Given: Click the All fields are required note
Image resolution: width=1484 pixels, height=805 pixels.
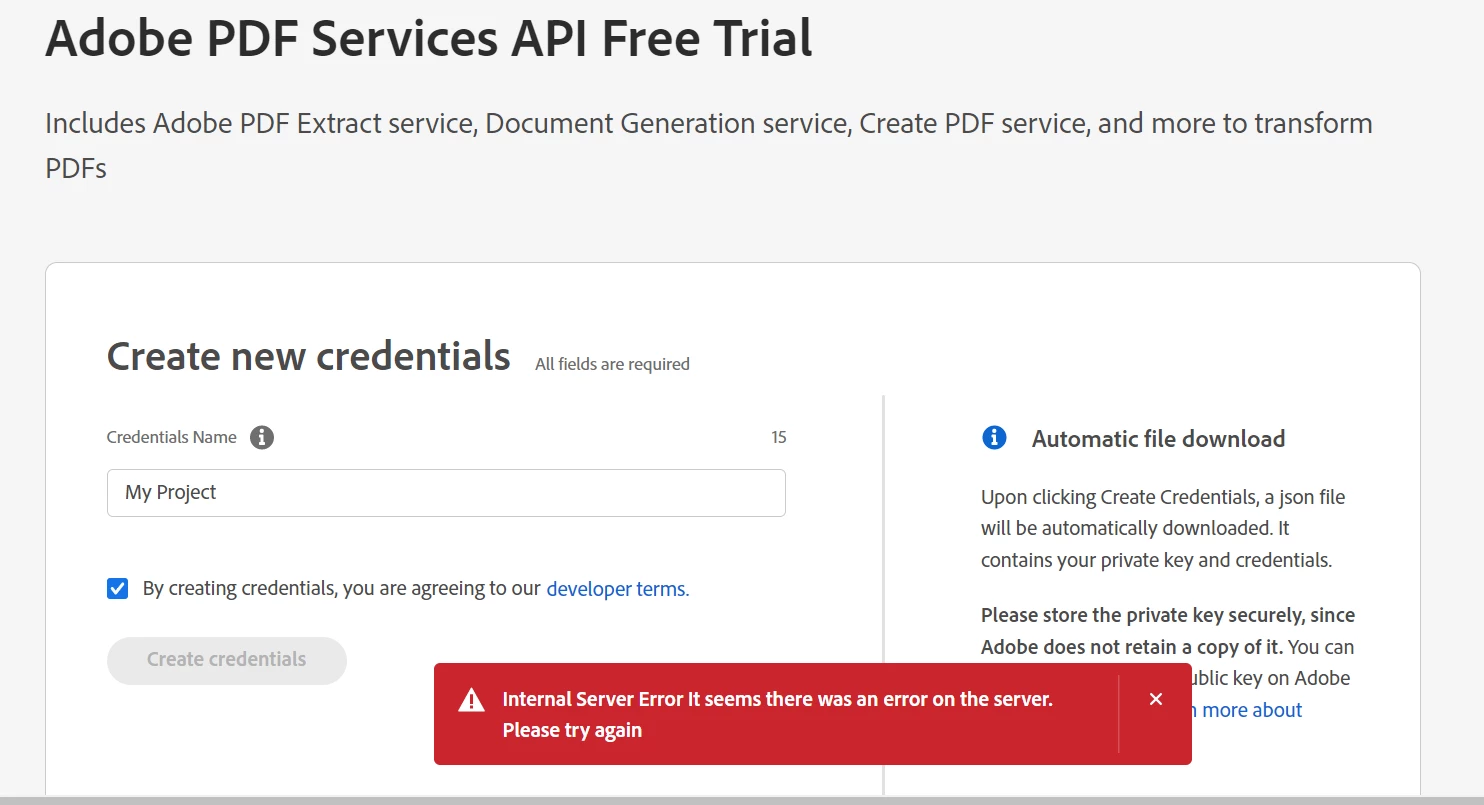Looking at the screenshot, I should pyautogui.click(x=612, y=364).
